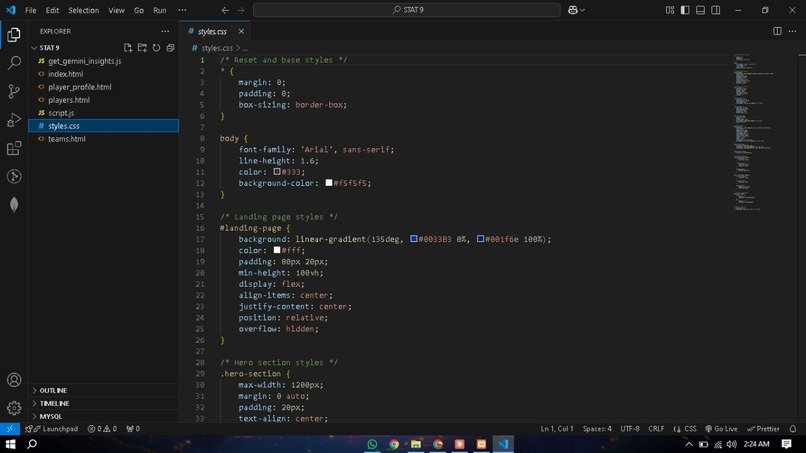Click Spaces: 4 indentation setting
Viewport: 806px width, 453px height.
pos(597,429)
